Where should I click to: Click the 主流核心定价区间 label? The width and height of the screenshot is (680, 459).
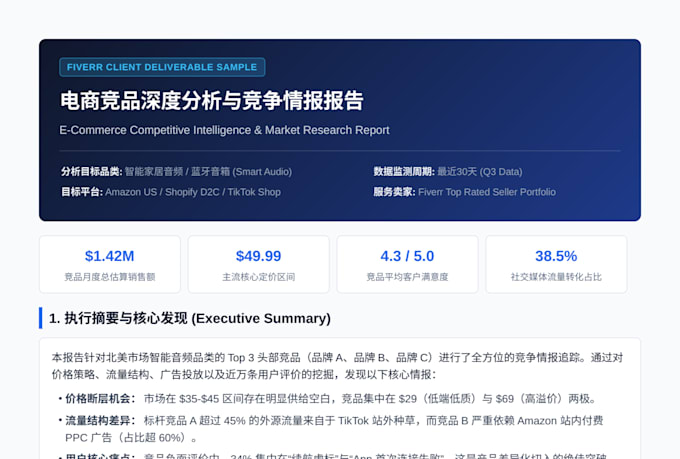258,277
